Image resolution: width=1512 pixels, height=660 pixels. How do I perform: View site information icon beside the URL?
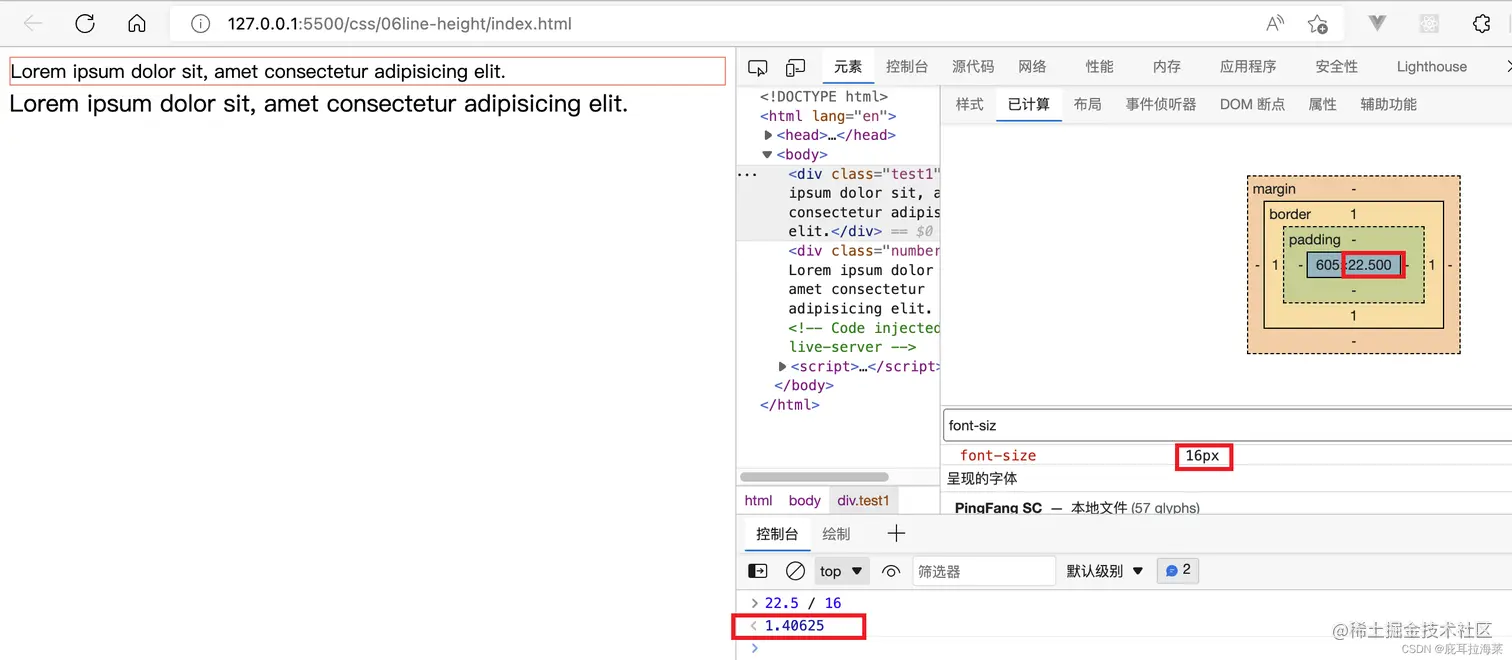(x=200, y=23)
